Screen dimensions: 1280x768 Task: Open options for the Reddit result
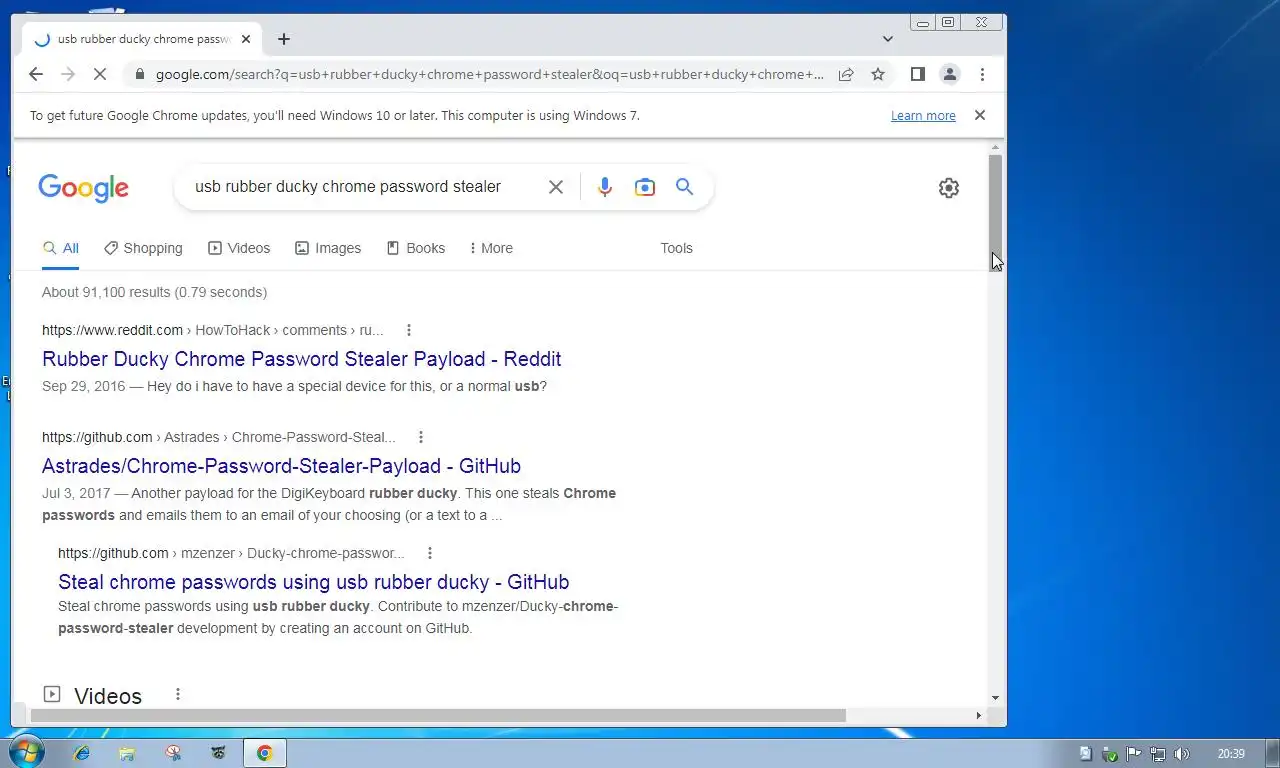coord(408,330)
